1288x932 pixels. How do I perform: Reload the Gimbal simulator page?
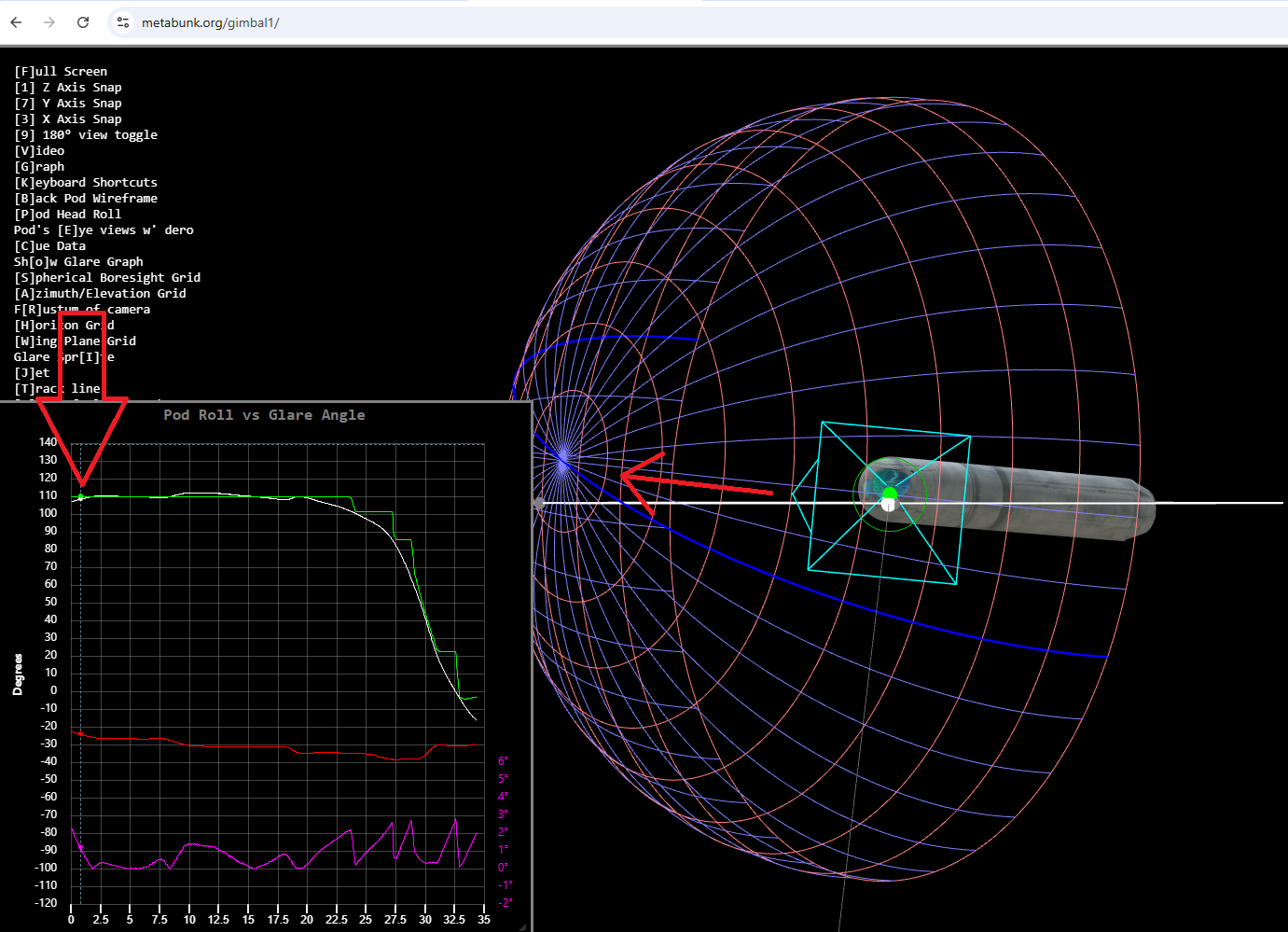82,21
